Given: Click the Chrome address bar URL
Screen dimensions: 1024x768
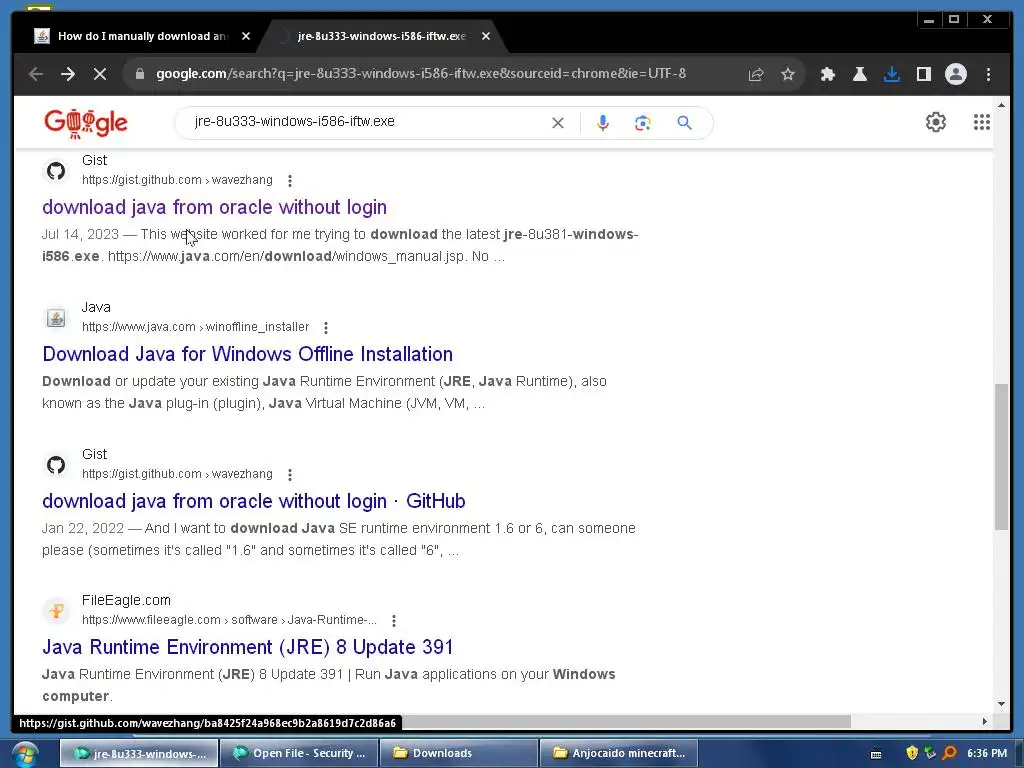Looking at the screenshot, I should [x=421, y=74].
